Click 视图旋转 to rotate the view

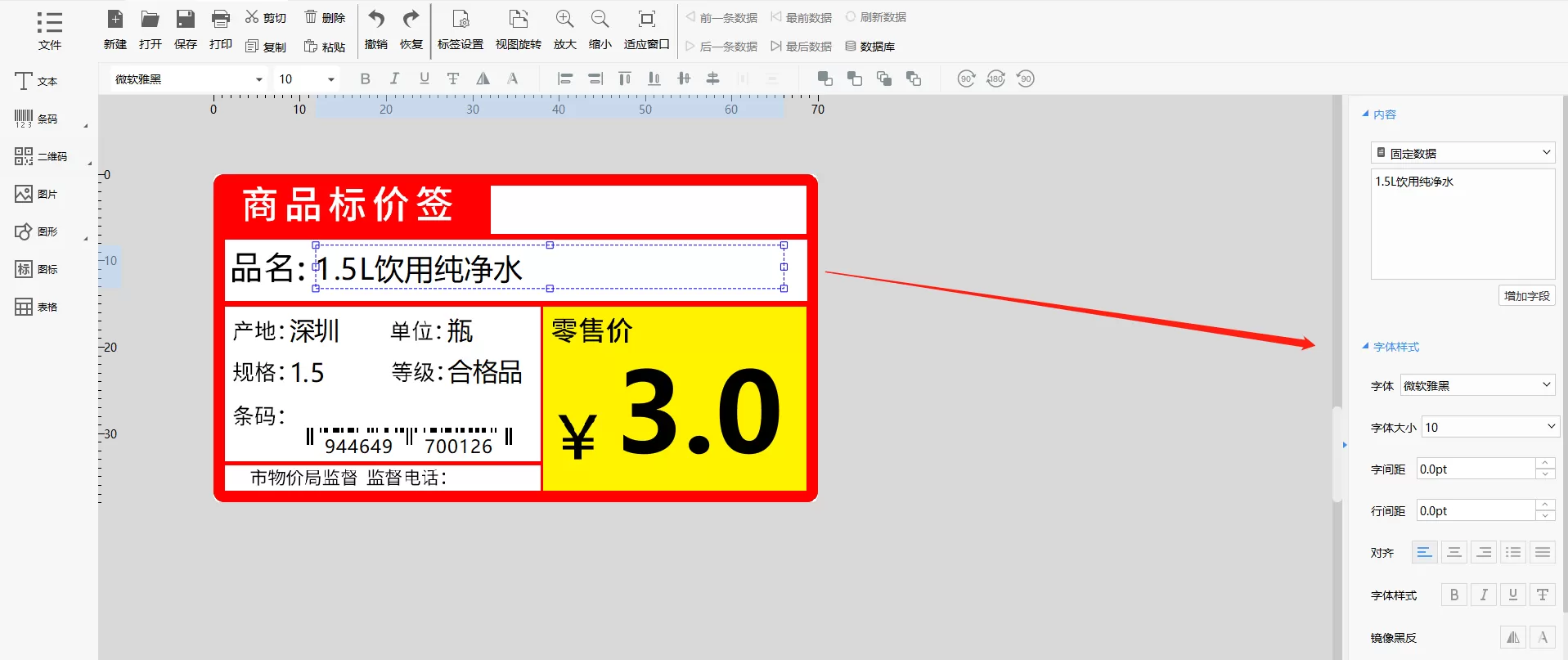(519, 30)
